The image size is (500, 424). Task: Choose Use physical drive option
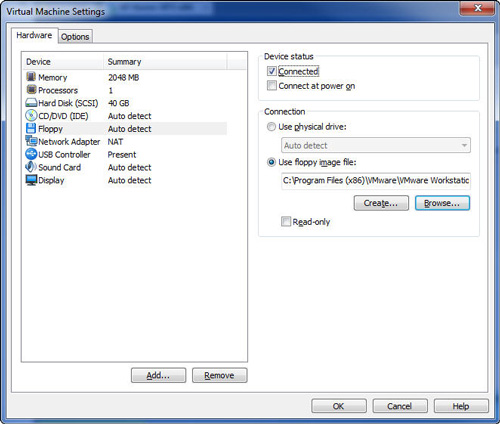pyautogui.click(x=271, y=127)
